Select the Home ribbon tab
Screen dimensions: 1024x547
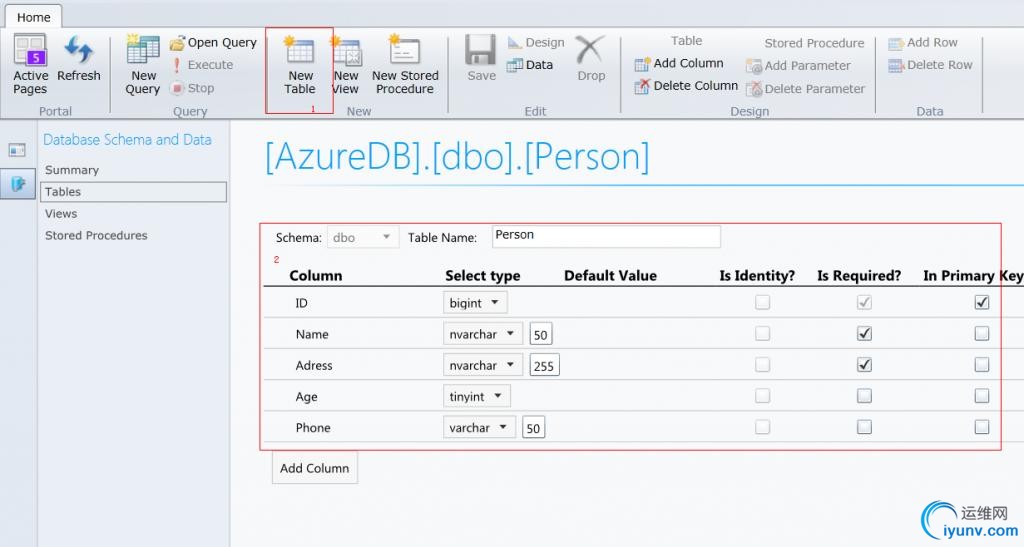pyautogui.click(x=33, y=17)
